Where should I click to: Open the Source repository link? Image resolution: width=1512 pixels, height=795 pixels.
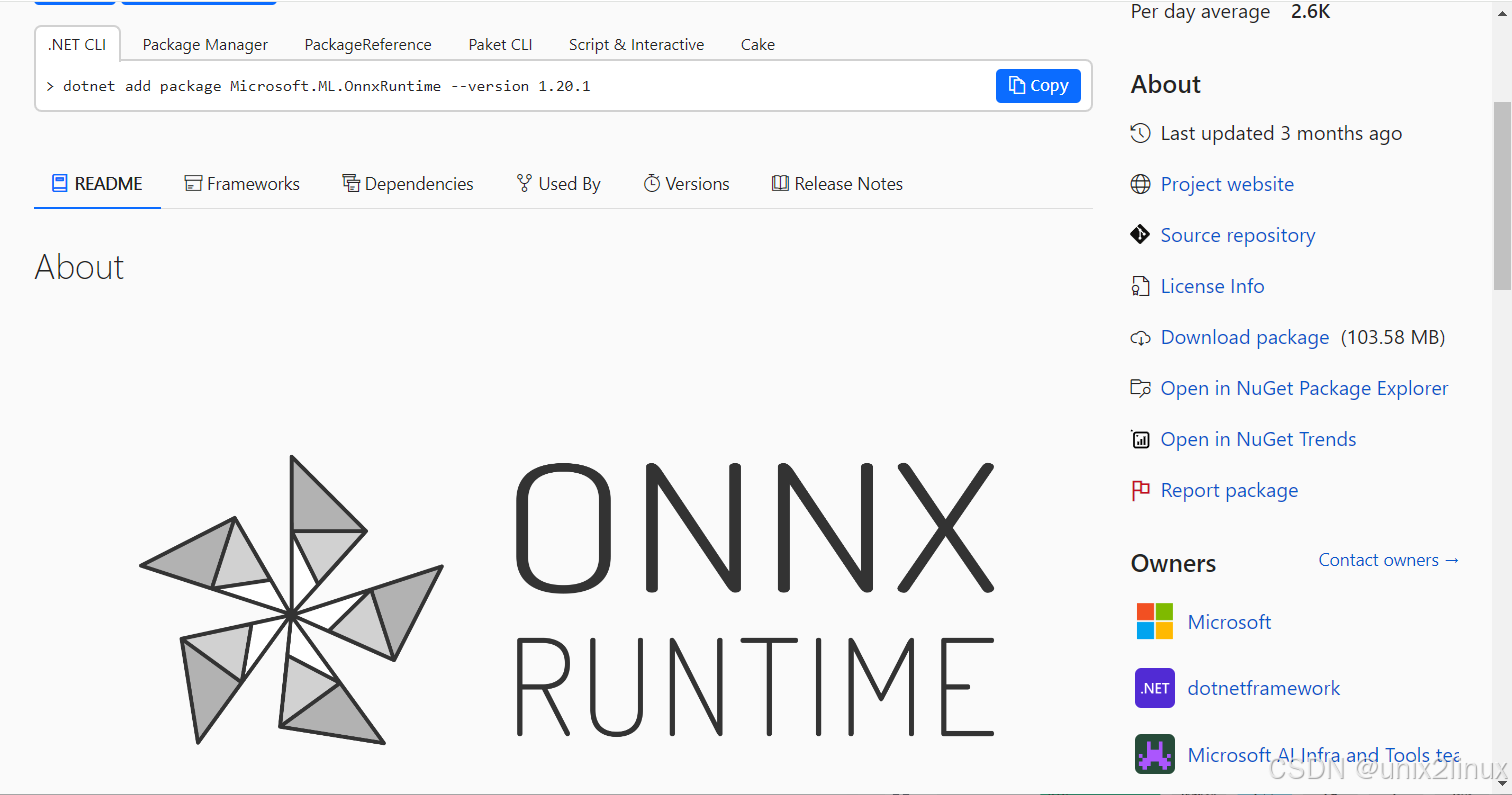[x=1238, y=235]
